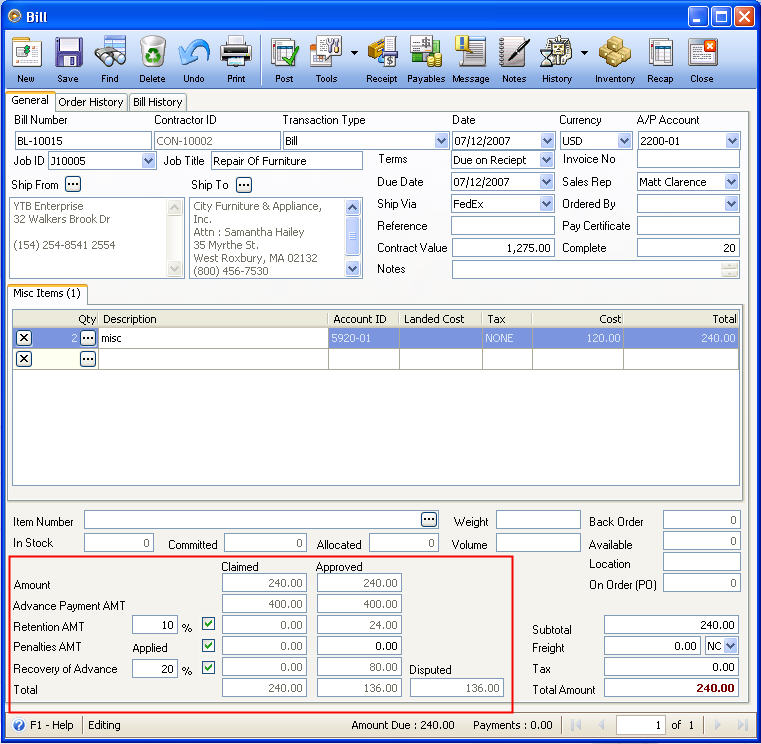The width and height of the screenshot is (761, 744).
Task: Expand the History dropdown arrow
Action: click(x=584, y=53)
